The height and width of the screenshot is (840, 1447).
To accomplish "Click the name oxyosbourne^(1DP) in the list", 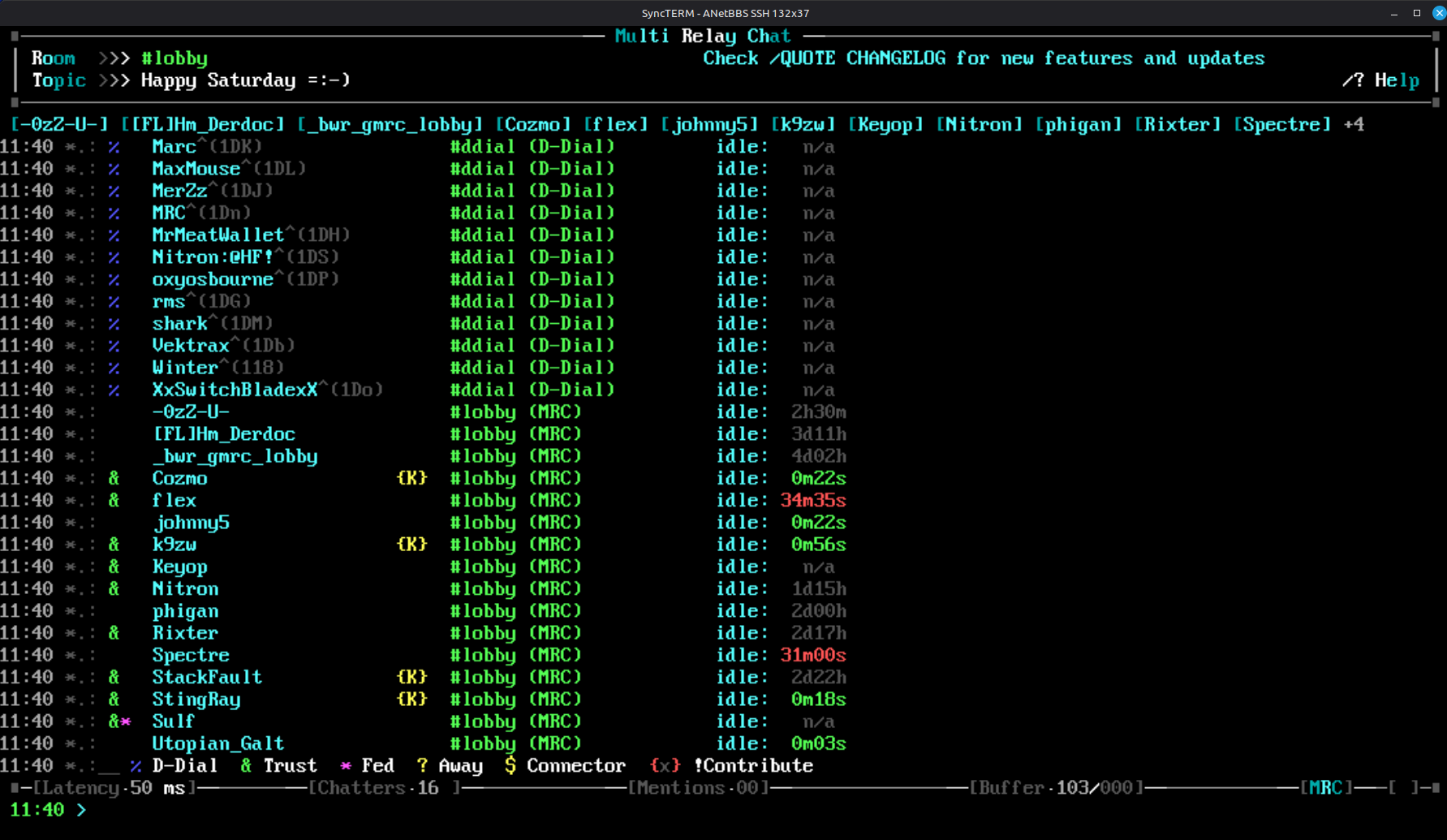I will pos(246,279).
